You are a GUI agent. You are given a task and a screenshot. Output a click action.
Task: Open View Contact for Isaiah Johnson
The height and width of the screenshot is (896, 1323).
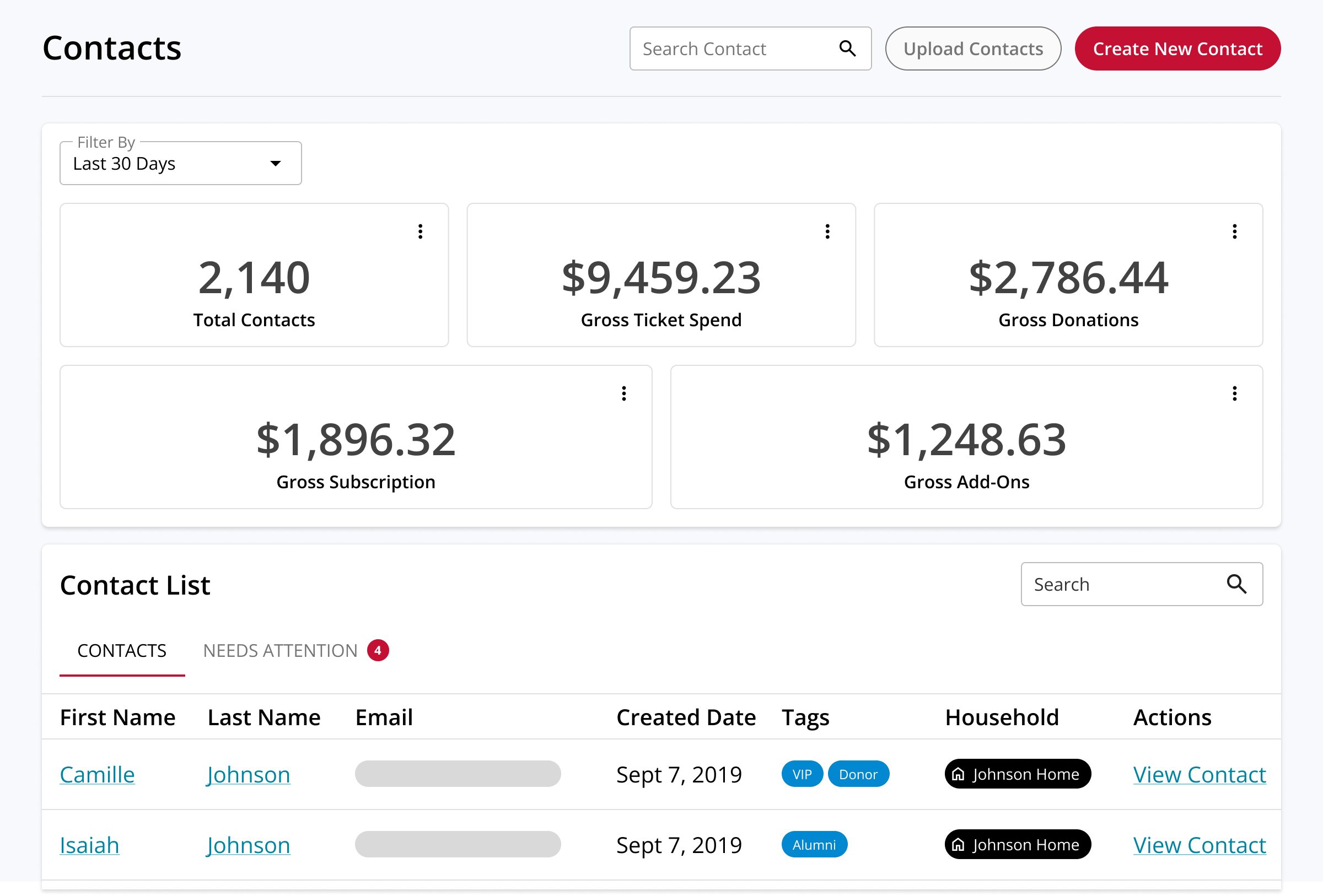1199,845
